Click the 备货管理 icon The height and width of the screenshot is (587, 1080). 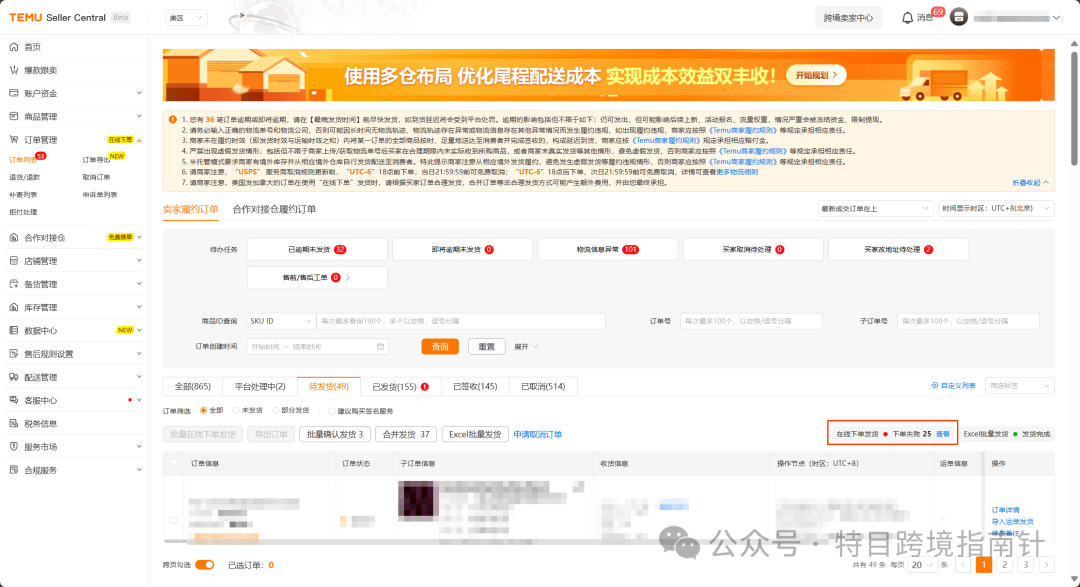point(14,284)
